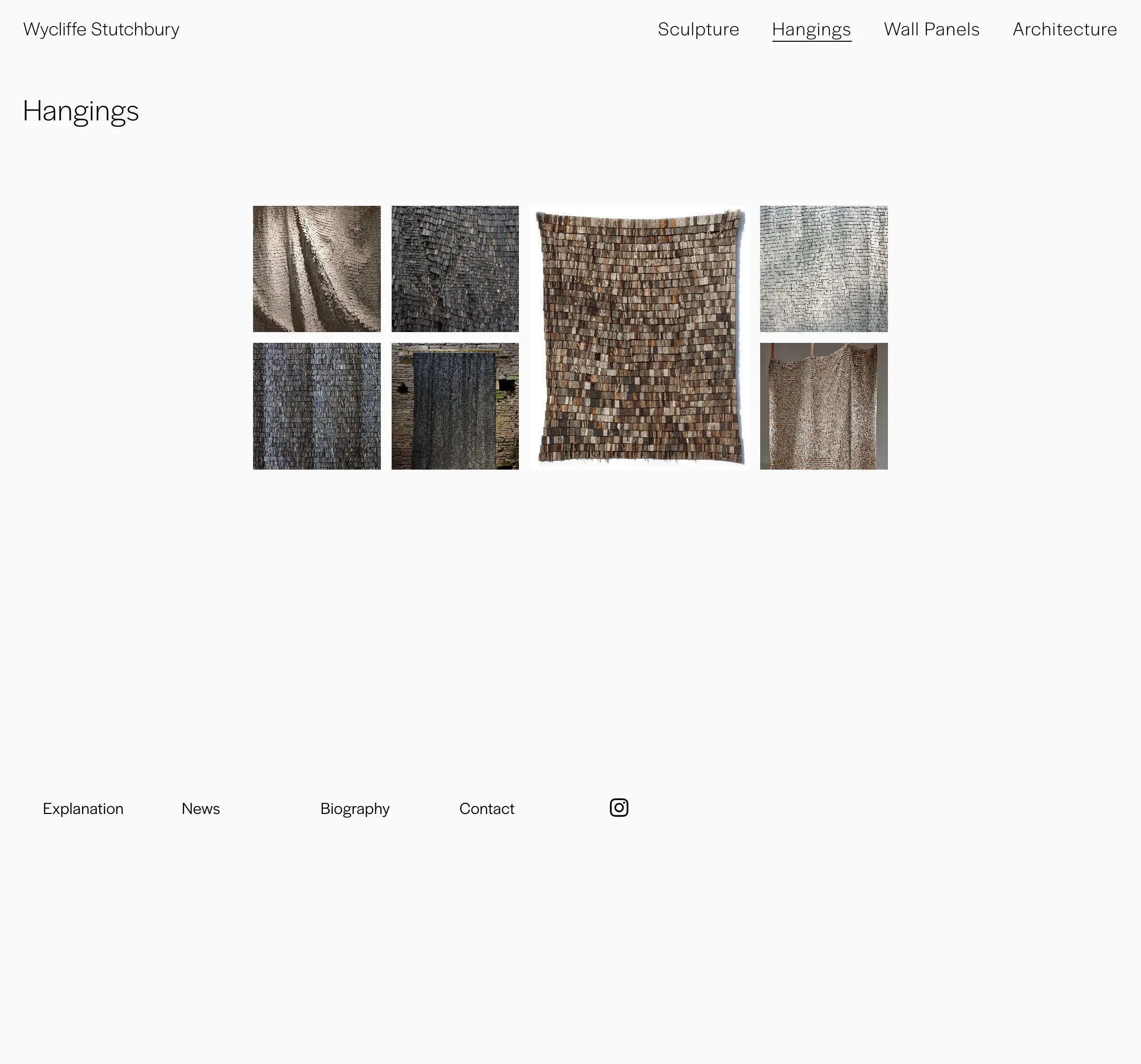Click the fringed bottom of brown hanging
The height and width of the screenshot is (1064, 1141).
pos(639,456)
